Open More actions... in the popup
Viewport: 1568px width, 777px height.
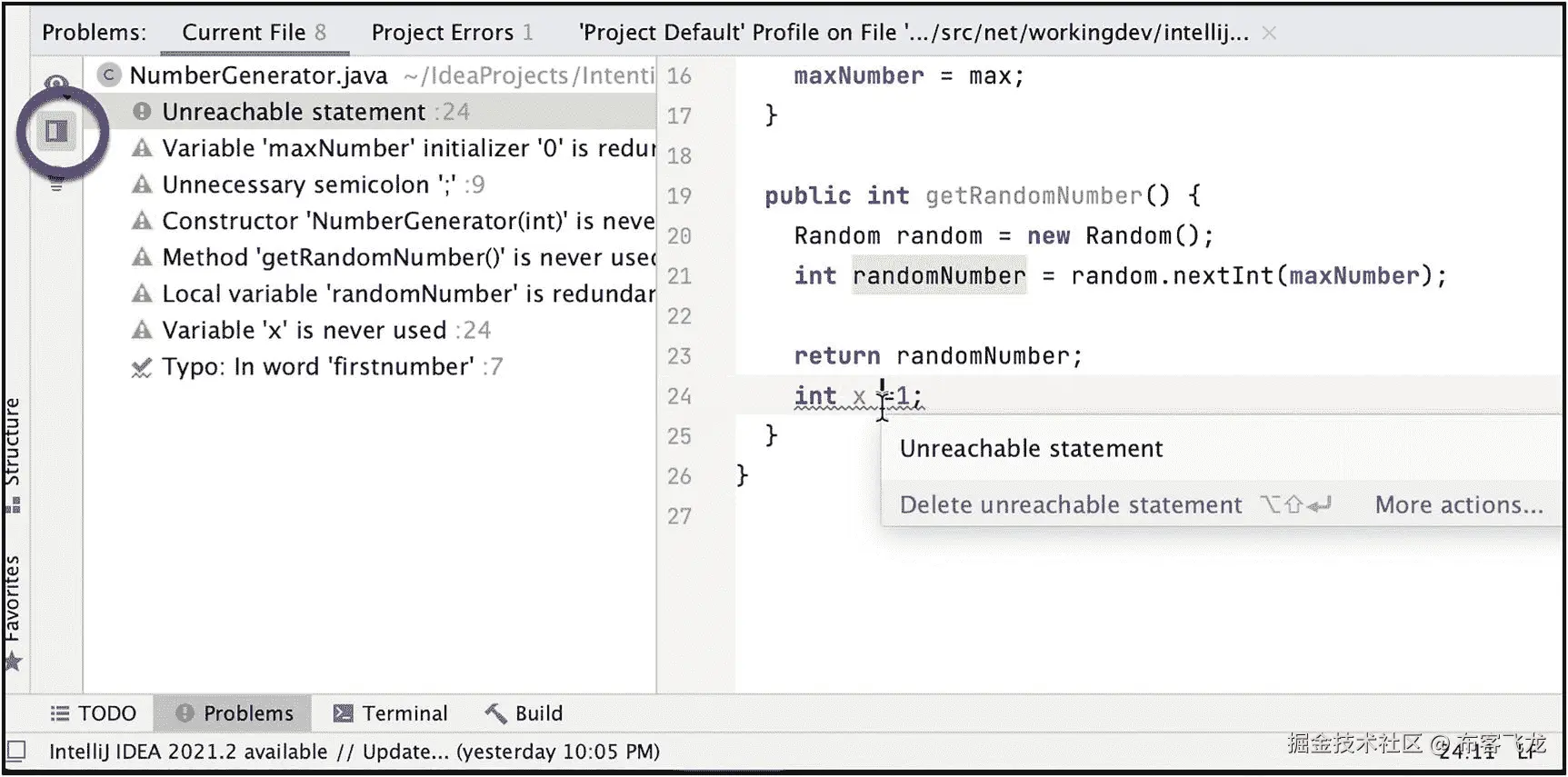(x=1459, y=504)
